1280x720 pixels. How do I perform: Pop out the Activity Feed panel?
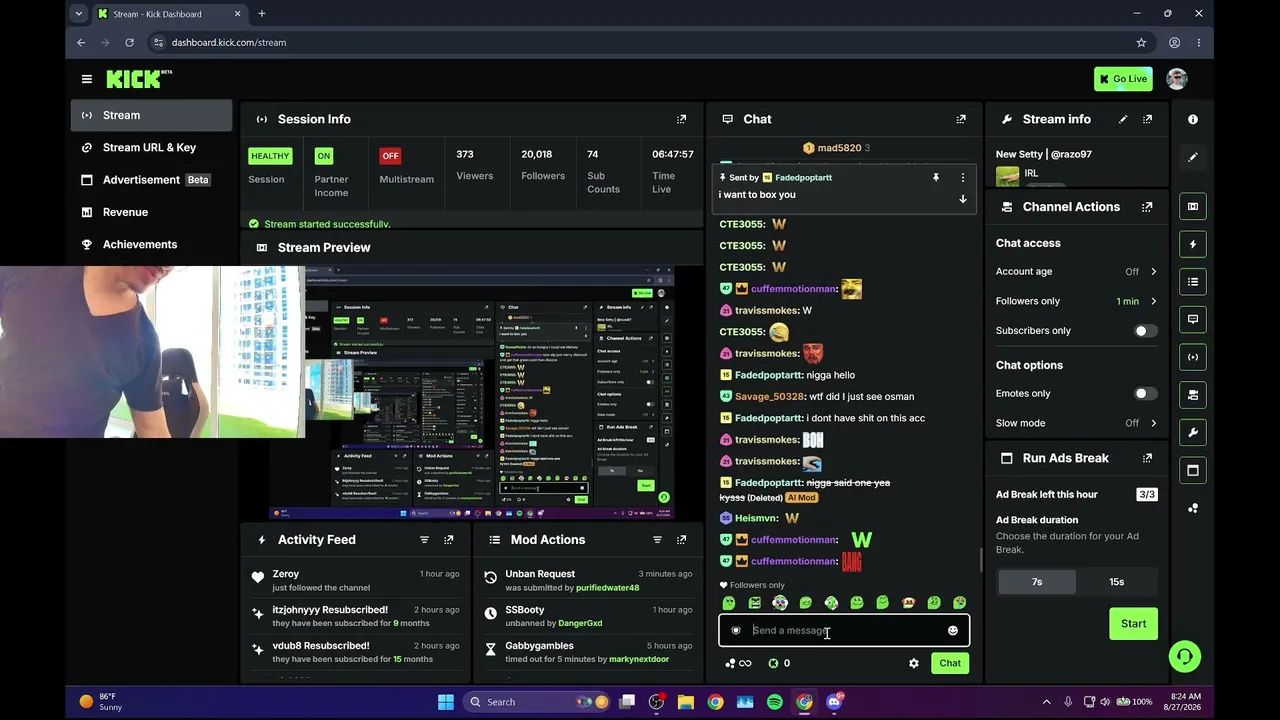(x=449, y=540)
